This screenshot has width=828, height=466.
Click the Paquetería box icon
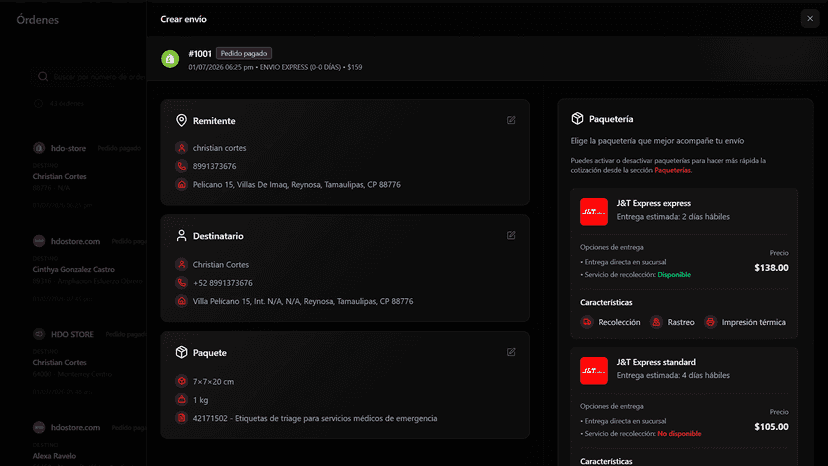point(577,119)
